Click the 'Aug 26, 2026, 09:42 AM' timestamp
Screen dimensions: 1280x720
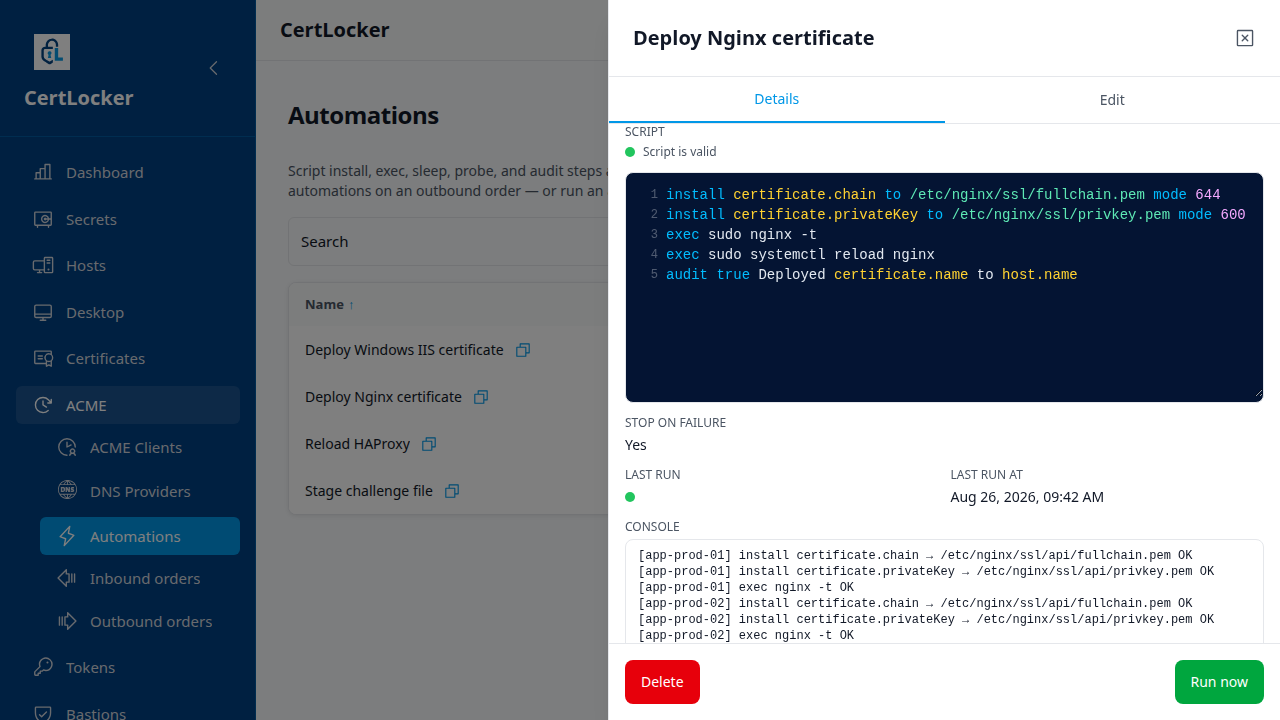pyautogui.click(x=1027, y=497)
